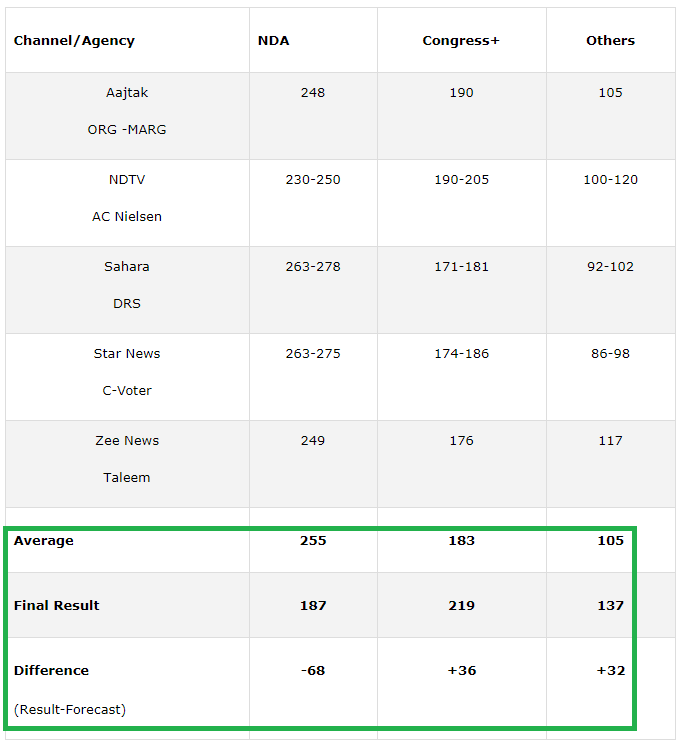
Task: Select Others difference value +32
Action: pos(610,671)
